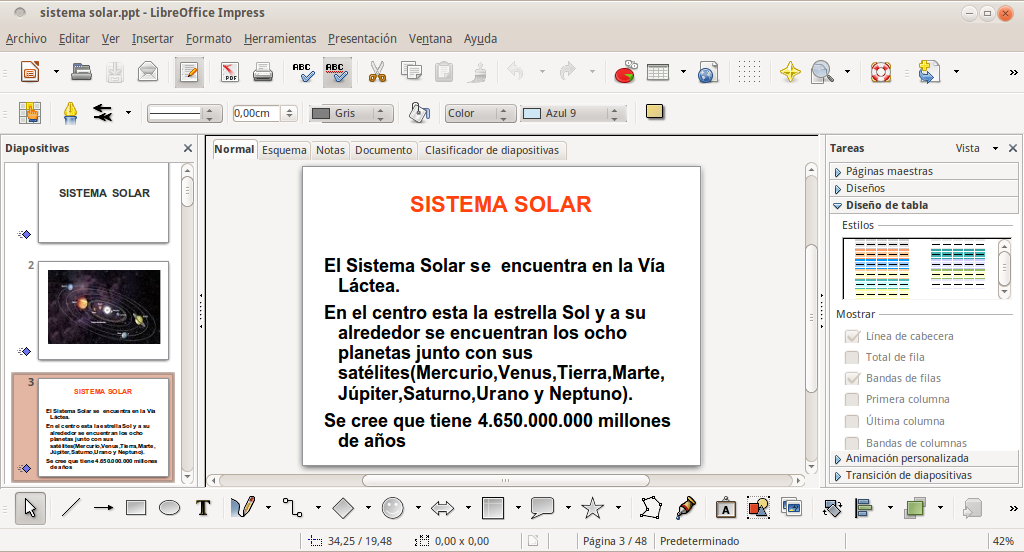This screenshot has height=552, width=1024.
Task: Toggle the Bandas de filas checkbox
Action: pos(852,378)
